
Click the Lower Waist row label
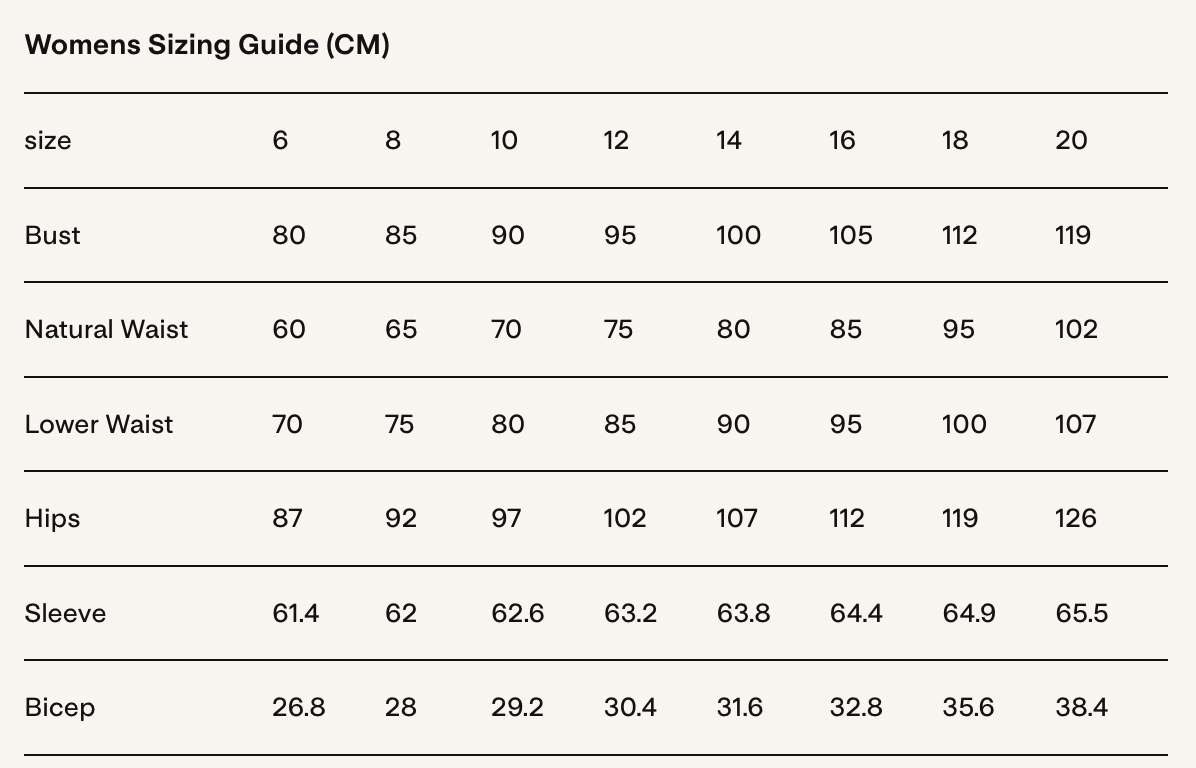coord(99,424)
